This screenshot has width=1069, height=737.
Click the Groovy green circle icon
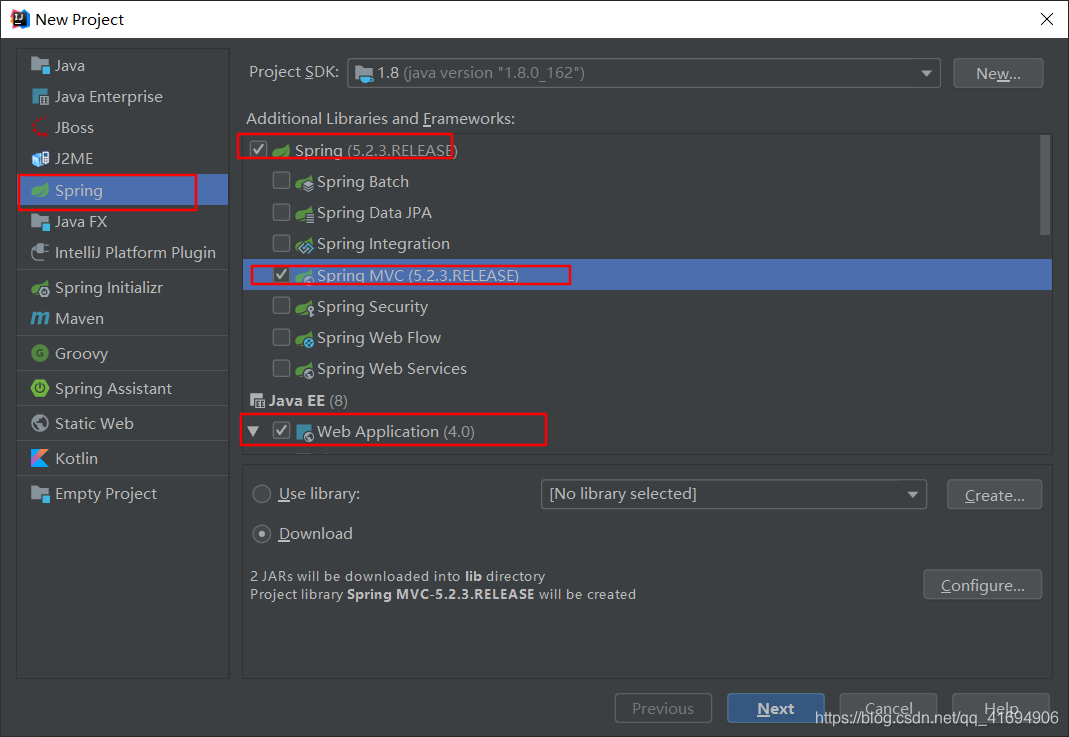[x=40, y=353]
